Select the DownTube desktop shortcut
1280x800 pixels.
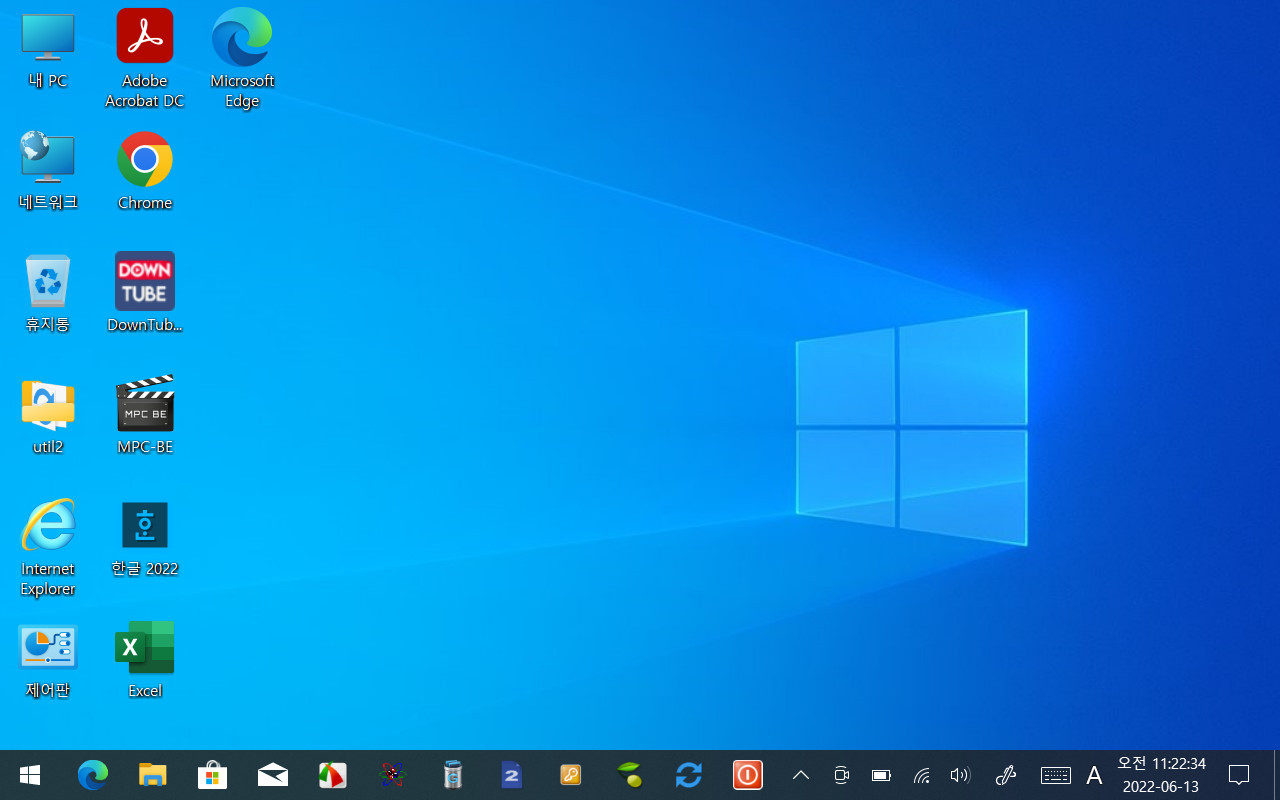[145, 293]
